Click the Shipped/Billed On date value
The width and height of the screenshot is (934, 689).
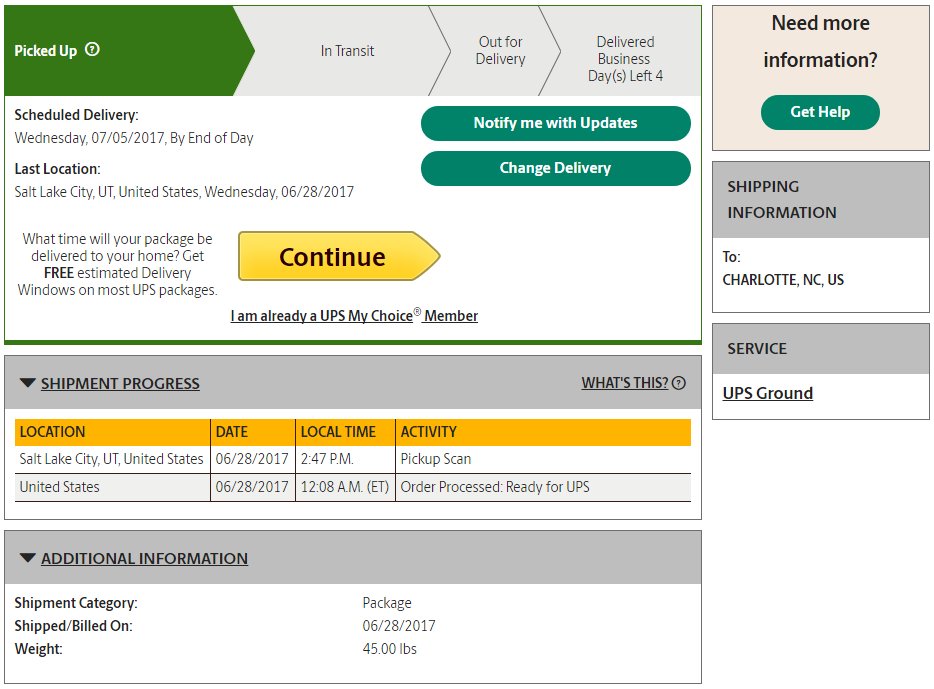coord(398,626)
